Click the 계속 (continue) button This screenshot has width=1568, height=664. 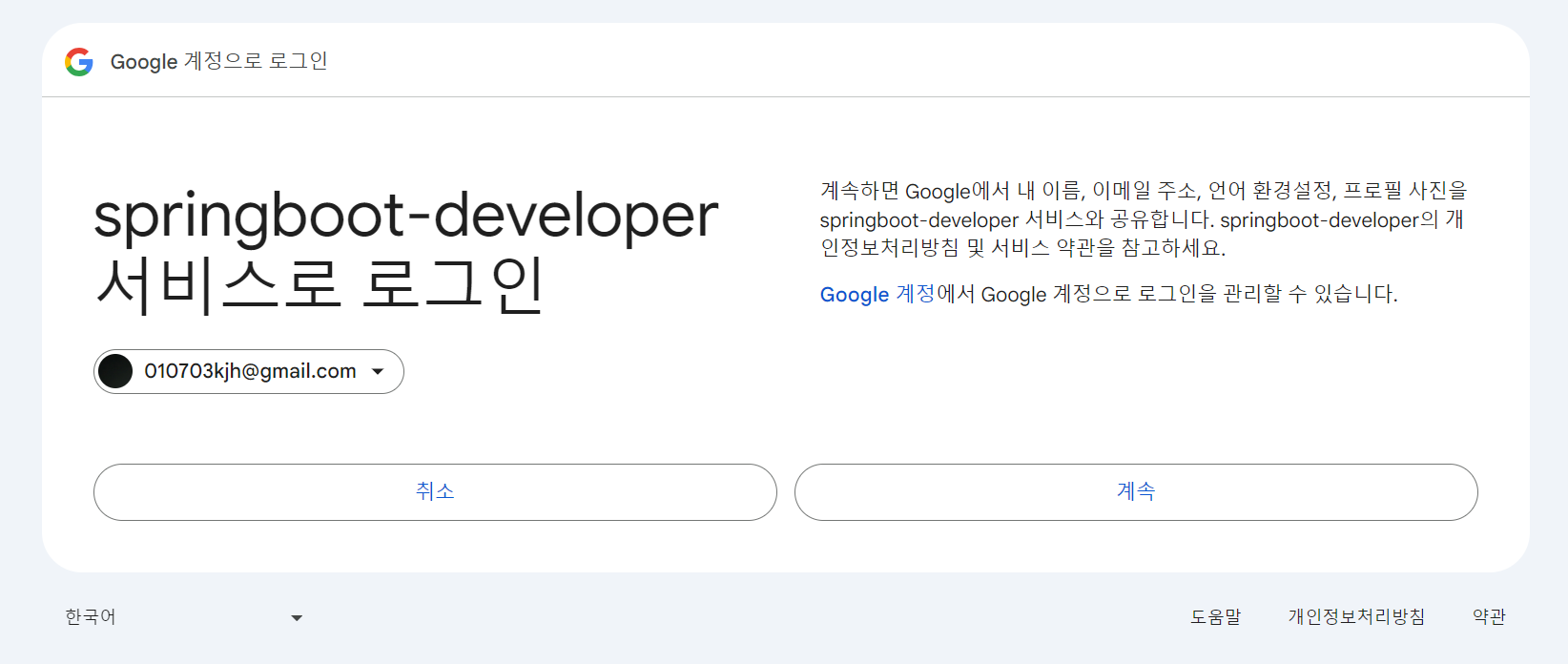coord(1136,492)
